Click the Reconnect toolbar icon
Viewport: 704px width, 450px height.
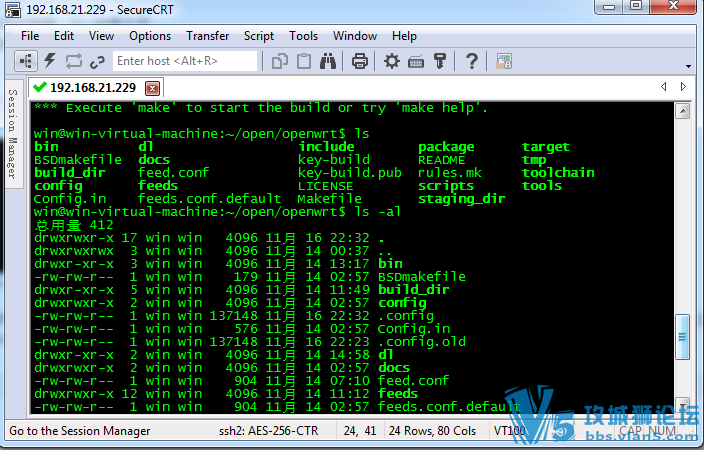[x=74, y=61]
